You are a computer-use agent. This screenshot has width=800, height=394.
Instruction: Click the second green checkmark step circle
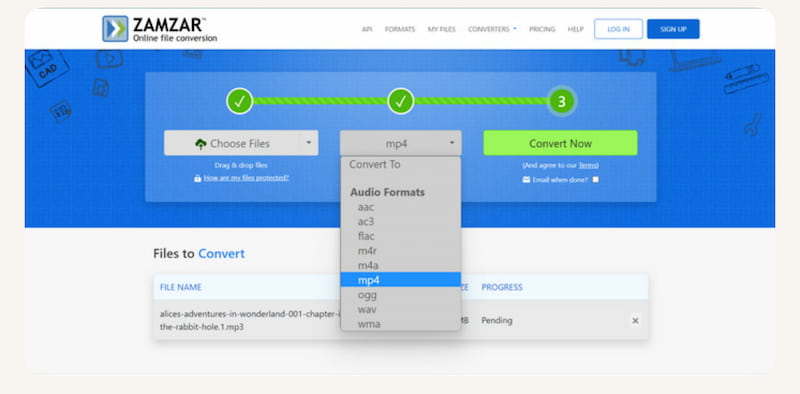(401, 101)
